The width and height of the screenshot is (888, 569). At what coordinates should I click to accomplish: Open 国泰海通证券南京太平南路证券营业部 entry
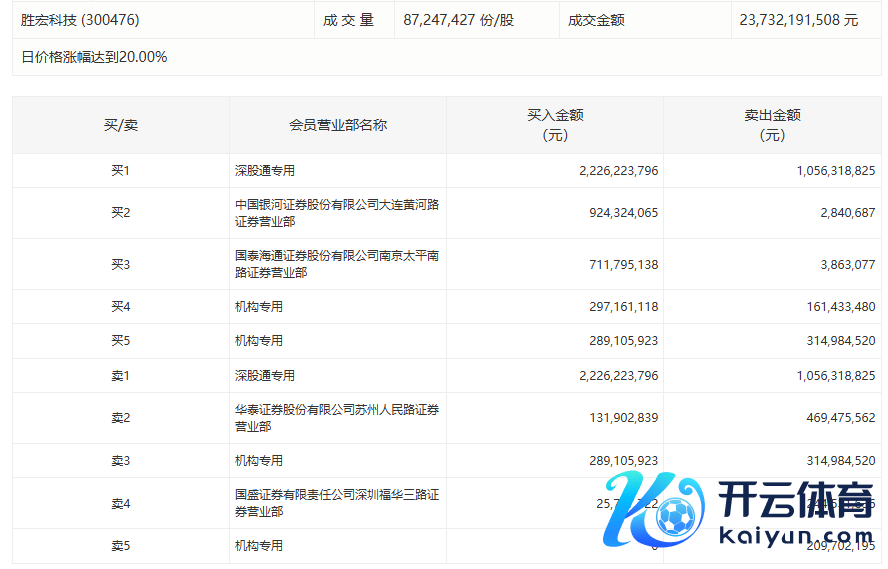tap(336, 264)
